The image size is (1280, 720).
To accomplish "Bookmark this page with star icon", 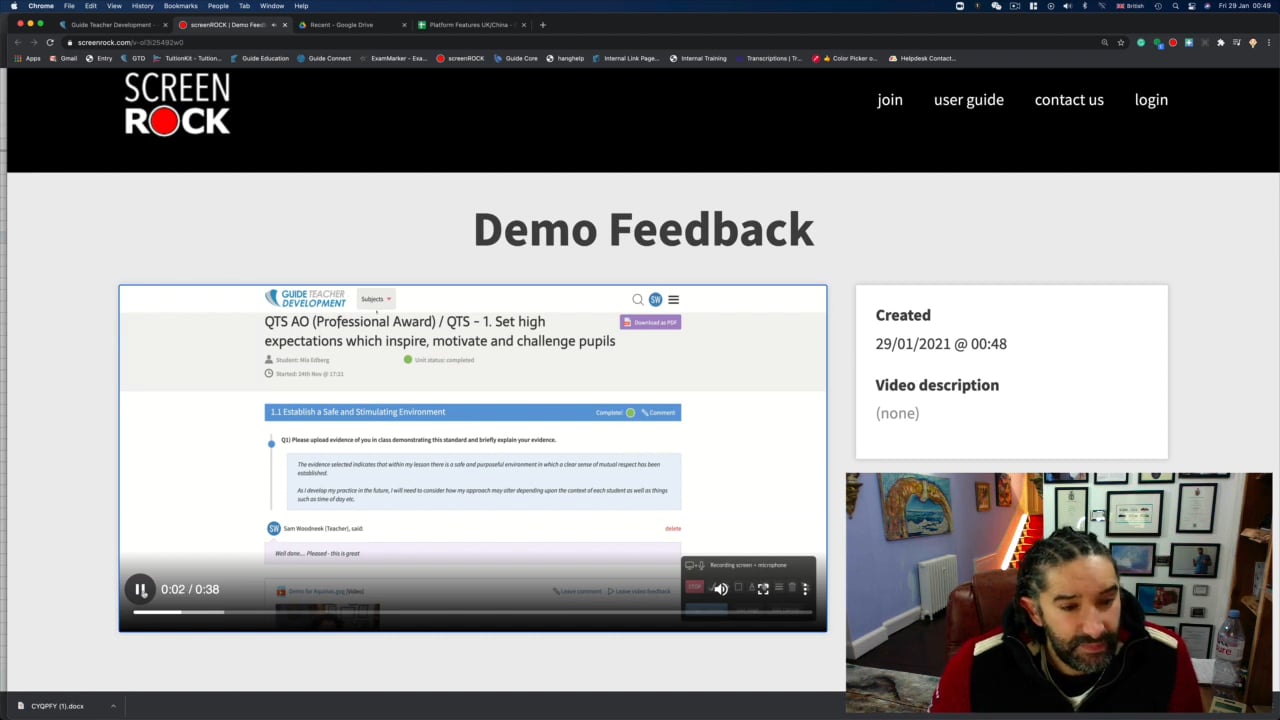I will (x=1120, y=42).
